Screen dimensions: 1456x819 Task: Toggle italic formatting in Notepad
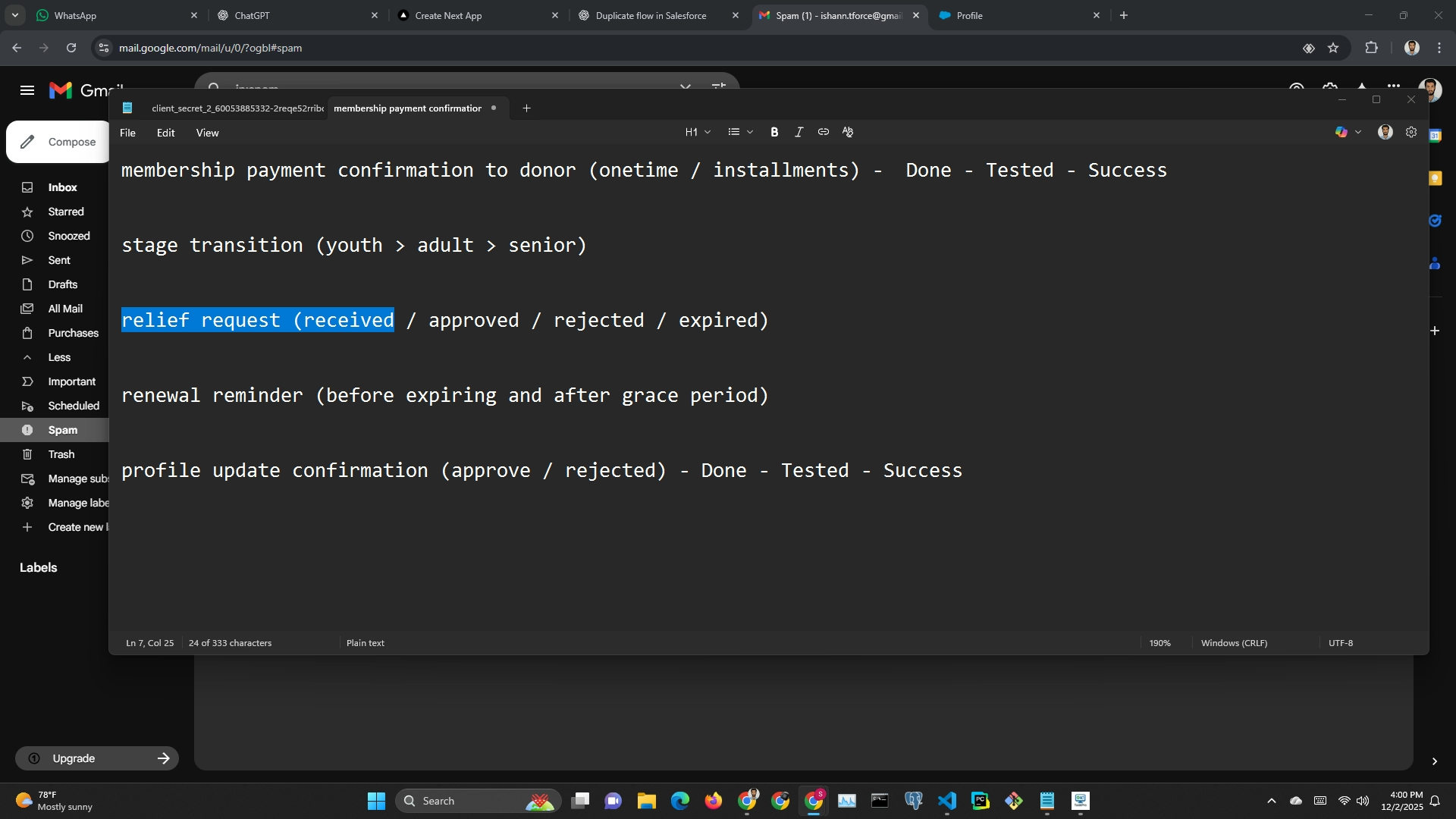click(x=799, y=132)
